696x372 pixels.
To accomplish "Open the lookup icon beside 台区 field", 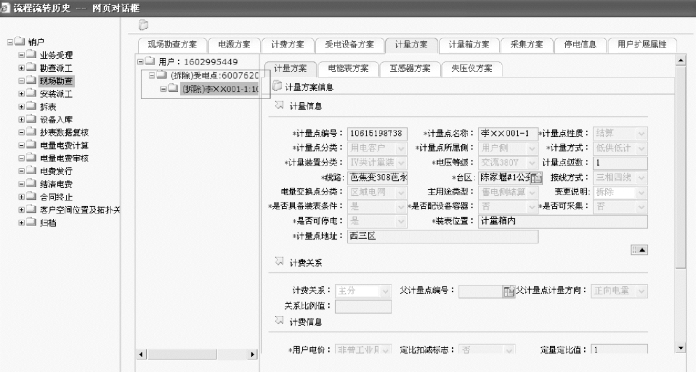I will pyautogui.click(x=537, y=178).
